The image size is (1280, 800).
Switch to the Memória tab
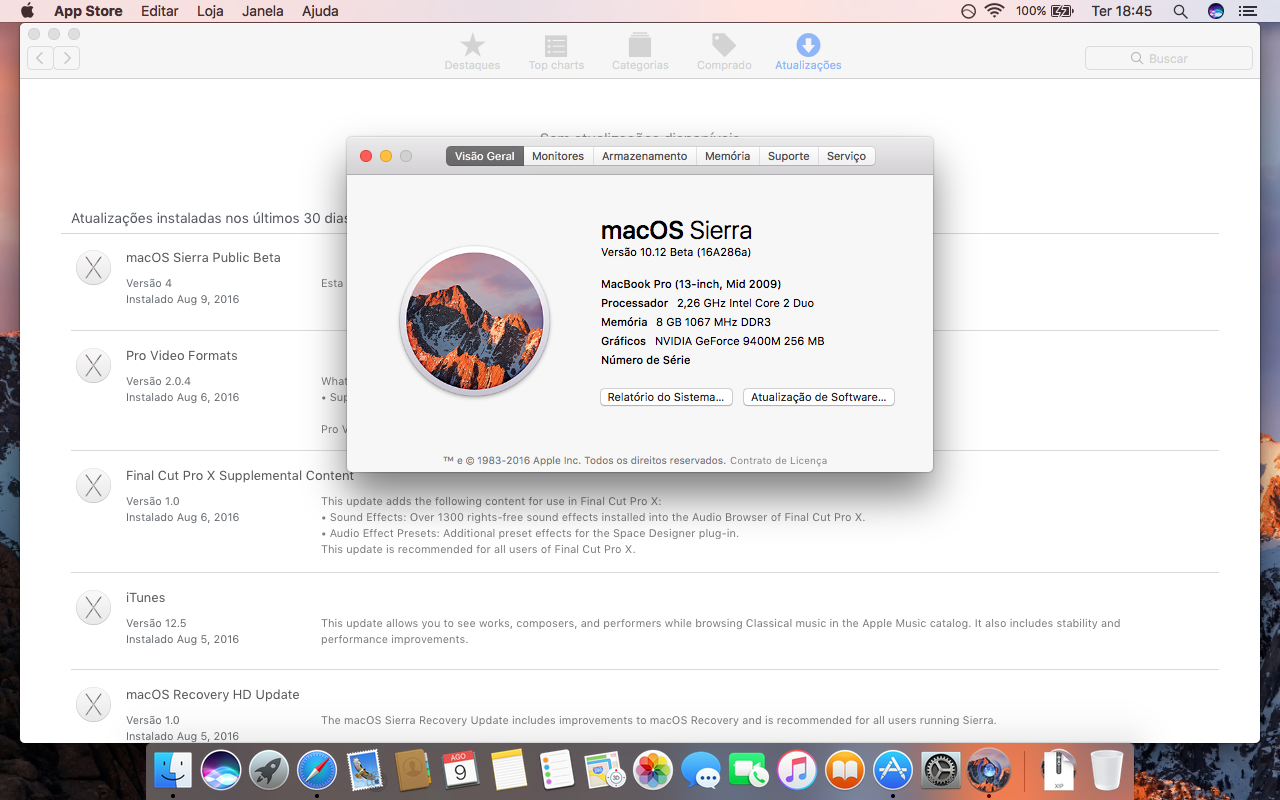727,156
